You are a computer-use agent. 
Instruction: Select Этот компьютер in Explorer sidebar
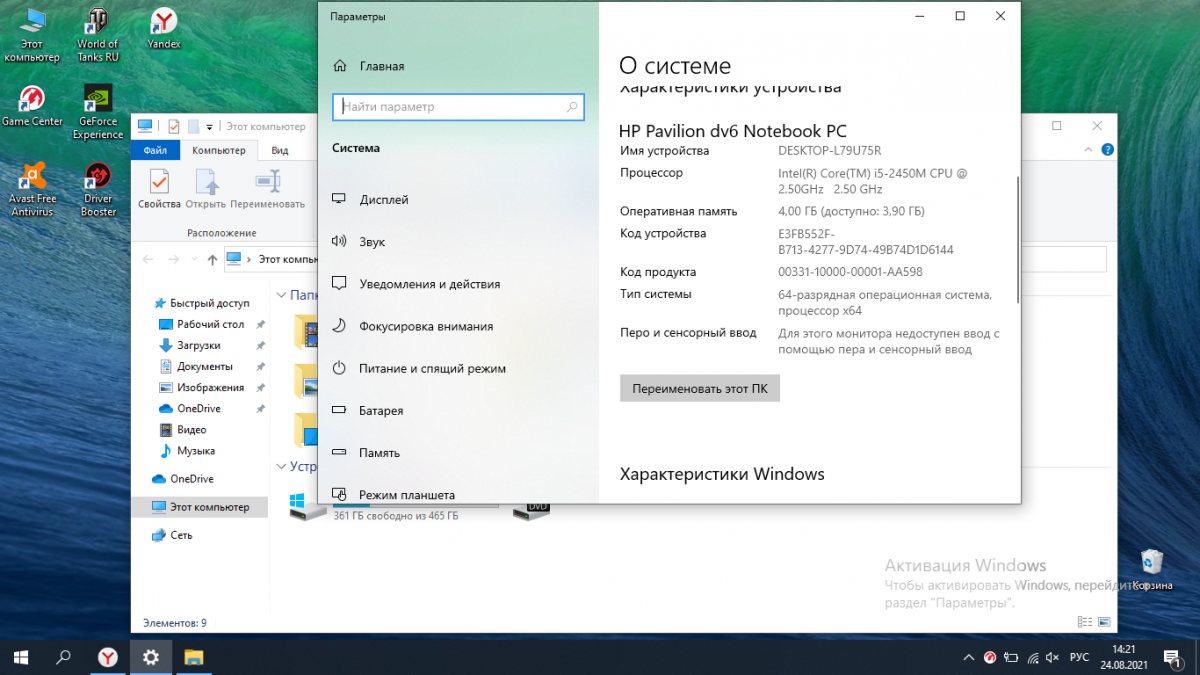coord(200,507)
